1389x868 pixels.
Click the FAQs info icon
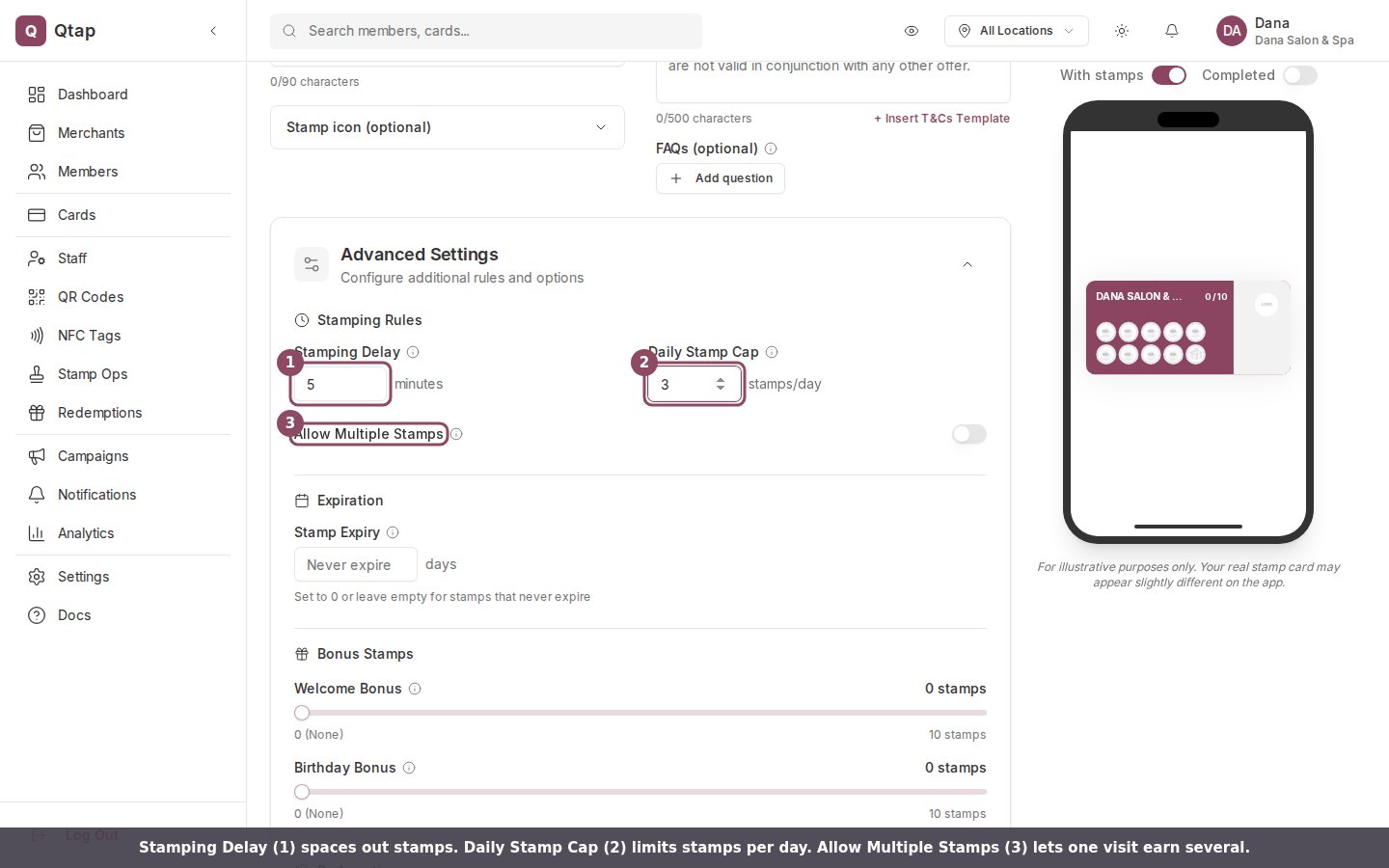(771, 149)
